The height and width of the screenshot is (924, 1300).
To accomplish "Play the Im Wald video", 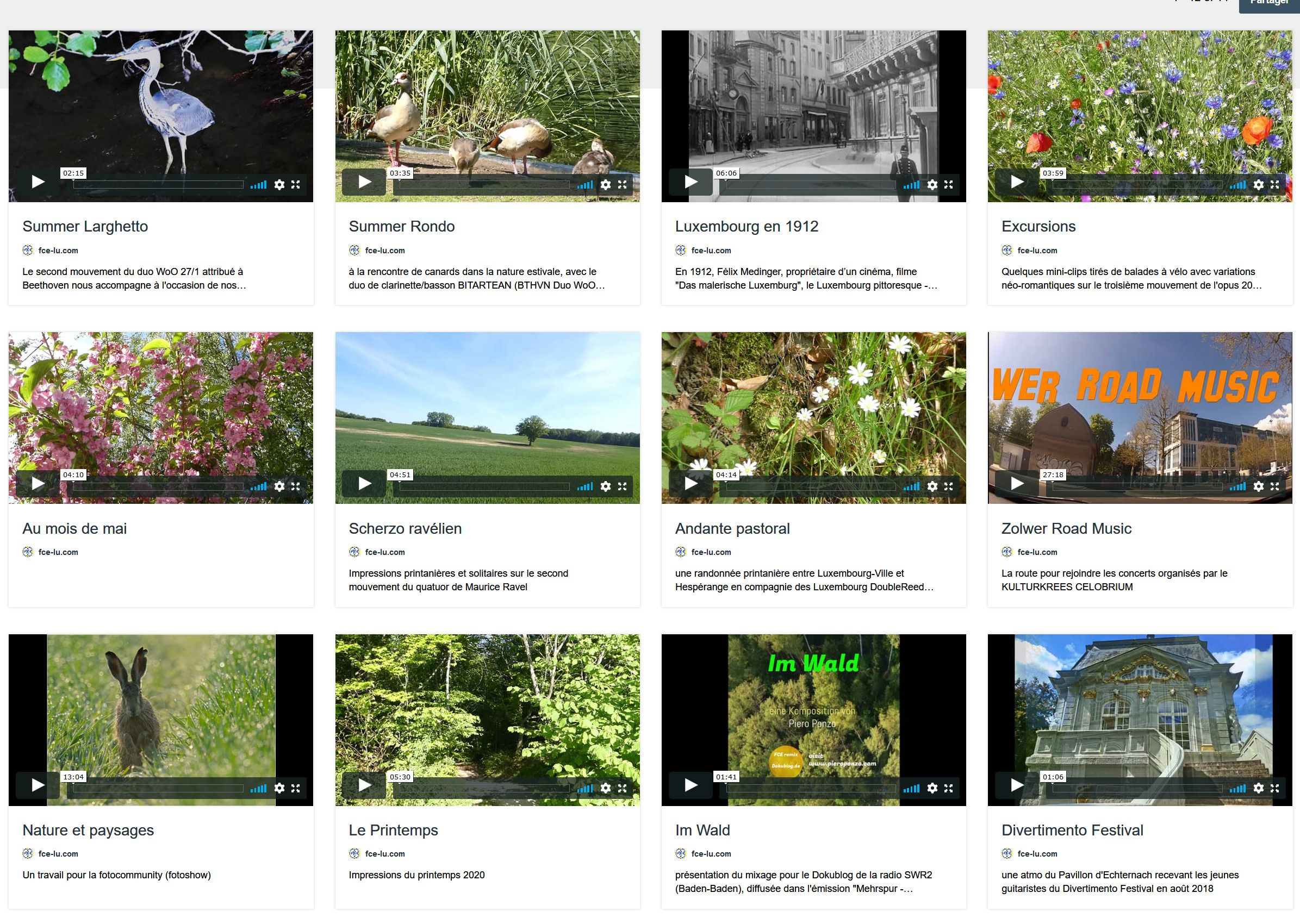I will [691, 785].
